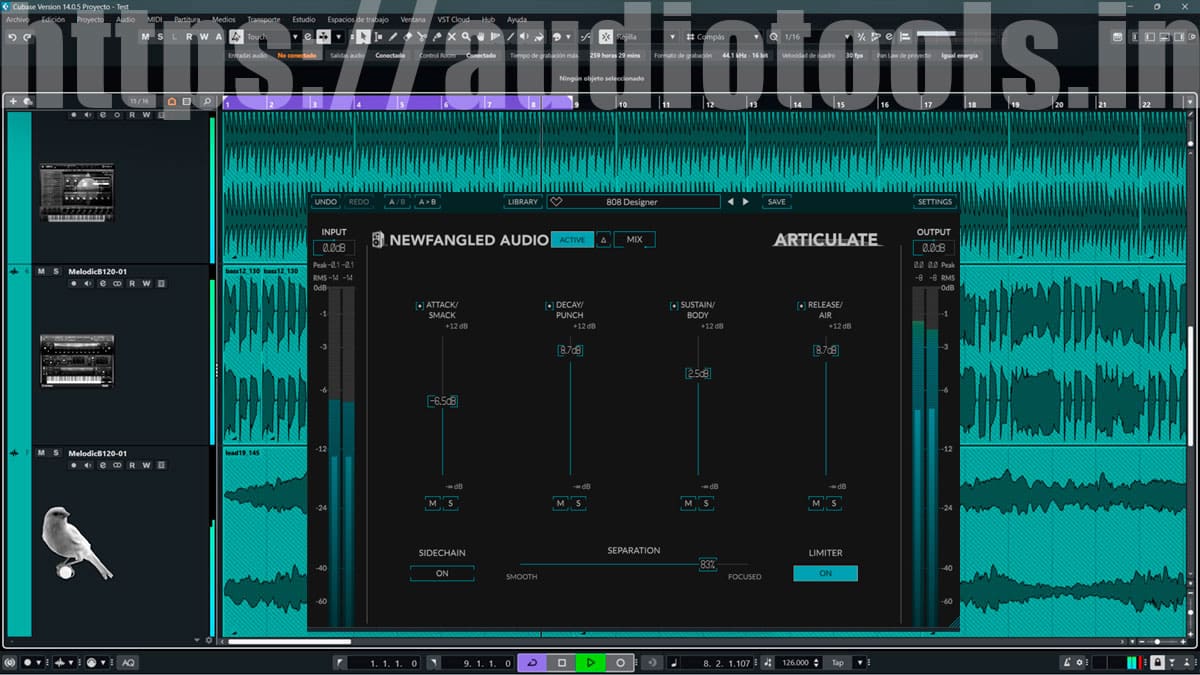The height and width of the screenshot is (675, 1200).
Task: Open the Archivo menu
Action: point(18,19)
